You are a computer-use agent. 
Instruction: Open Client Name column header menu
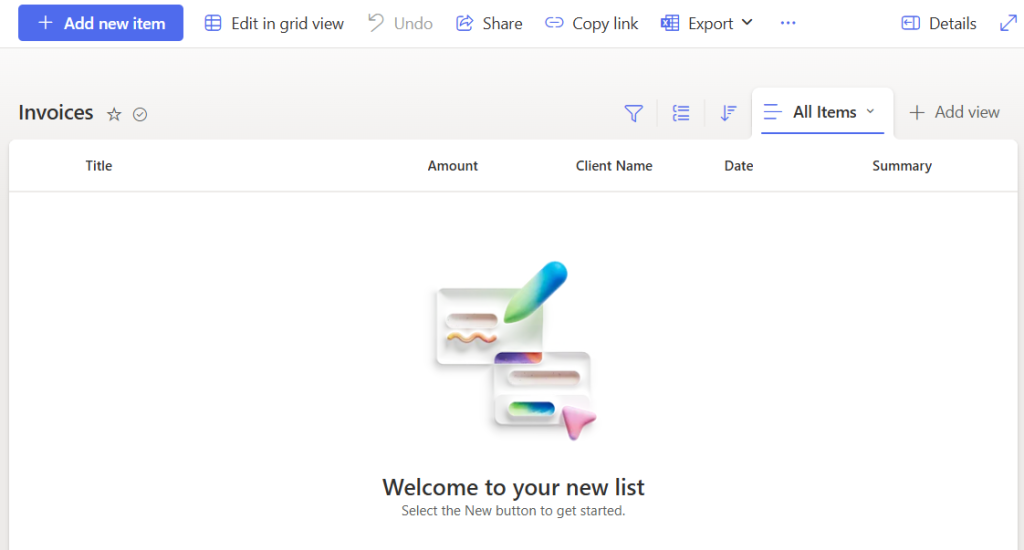[x=614, y=166]
